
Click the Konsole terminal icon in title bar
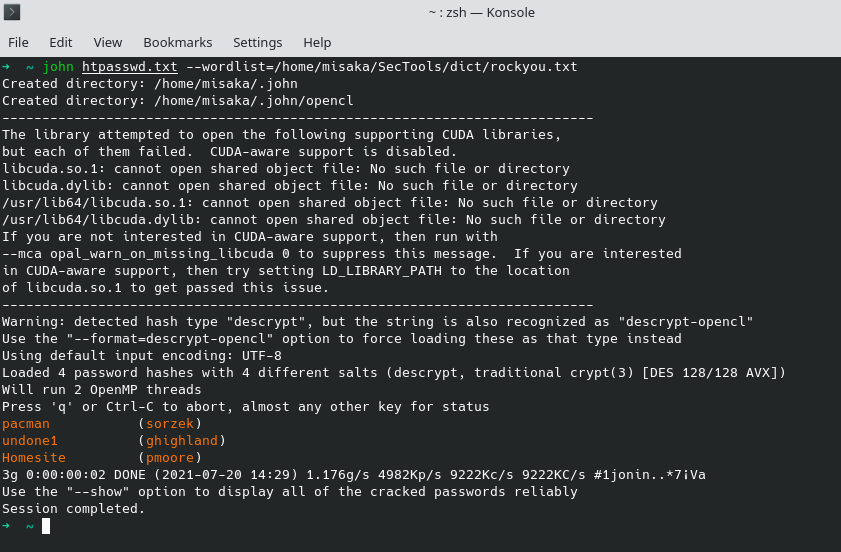[x=12, y=12]
